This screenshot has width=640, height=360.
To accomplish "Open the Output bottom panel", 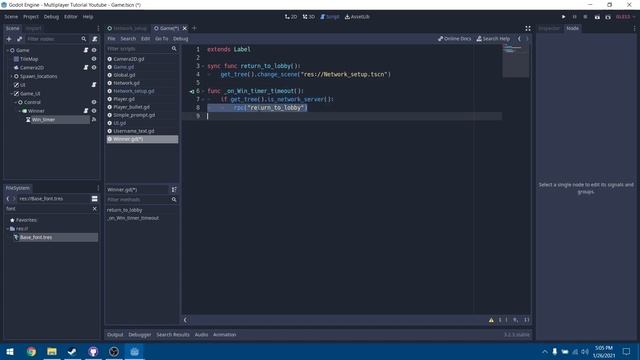I will tap(115, 335).
